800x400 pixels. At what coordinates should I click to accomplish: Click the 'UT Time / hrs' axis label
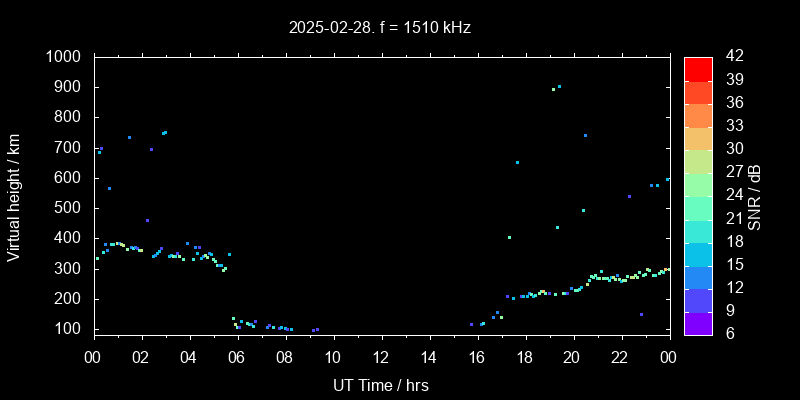[380, 384]
